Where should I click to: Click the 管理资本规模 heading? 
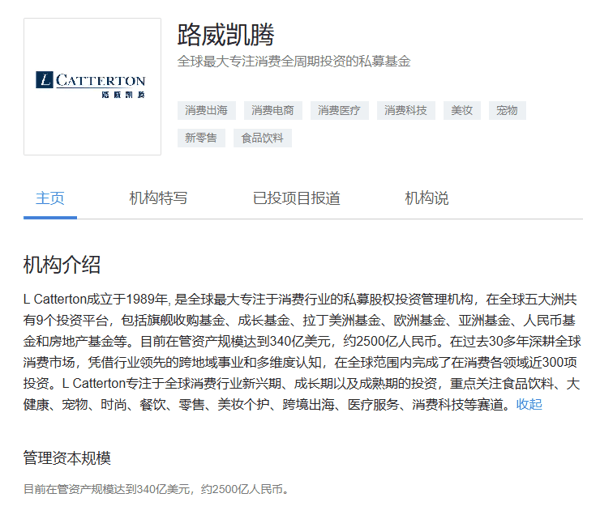pos(67,458)
